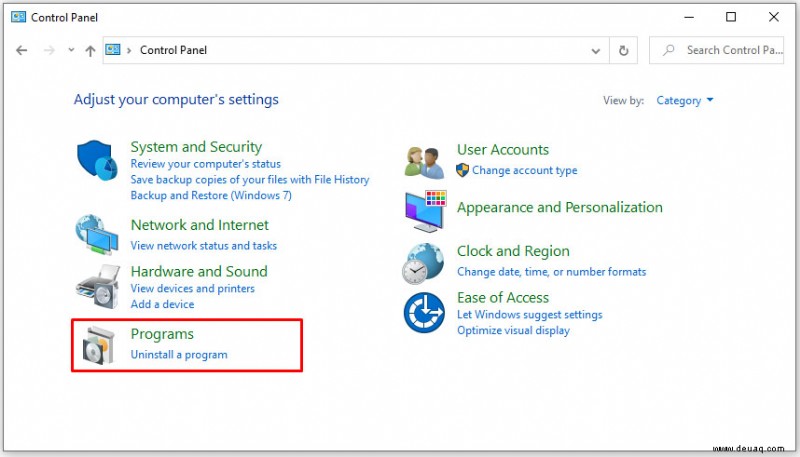
Task: Minimize the Control Panel window
Action: [689, 17]
